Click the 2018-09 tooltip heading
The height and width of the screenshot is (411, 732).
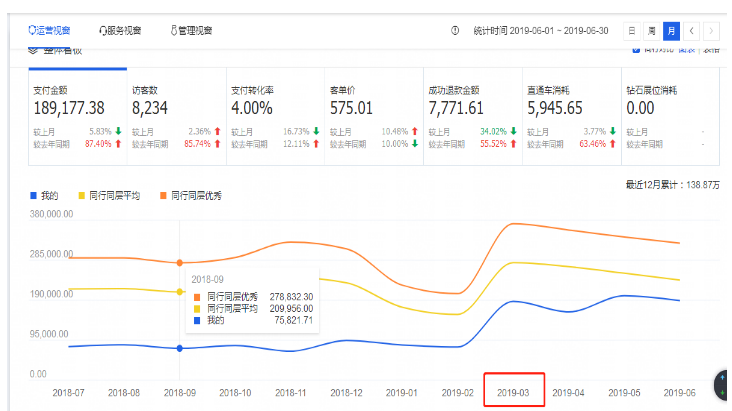tap(207, 279)
